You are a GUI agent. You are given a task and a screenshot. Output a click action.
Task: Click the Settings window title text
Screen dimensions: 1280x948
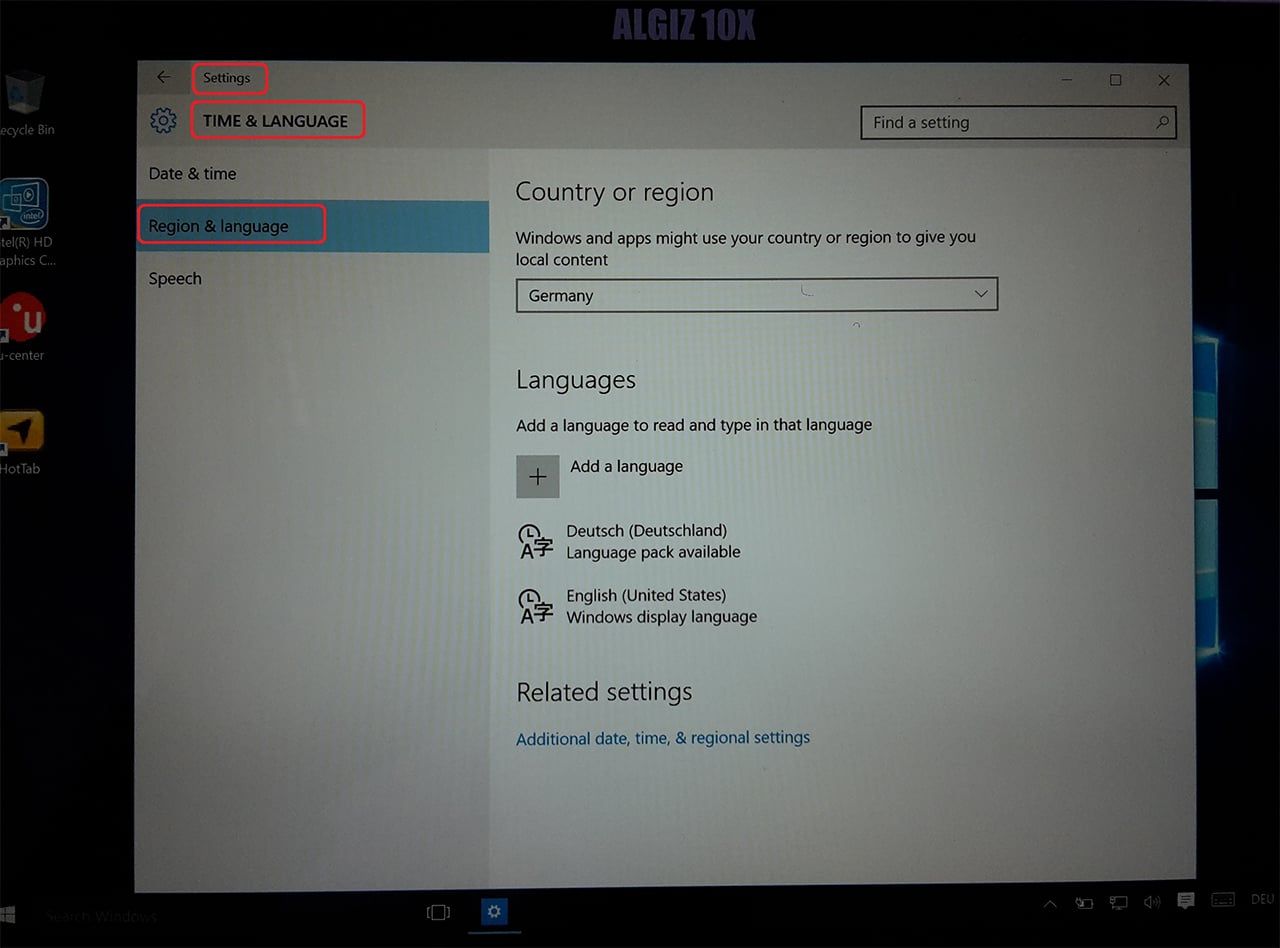pos(226,77)
